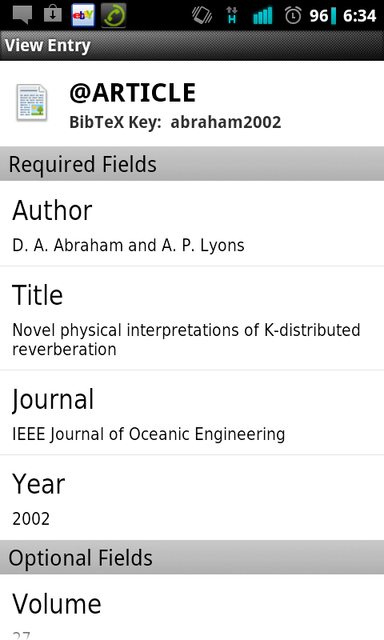
Task: Tap the mobile data H icon
Action: tap(232, 16)
